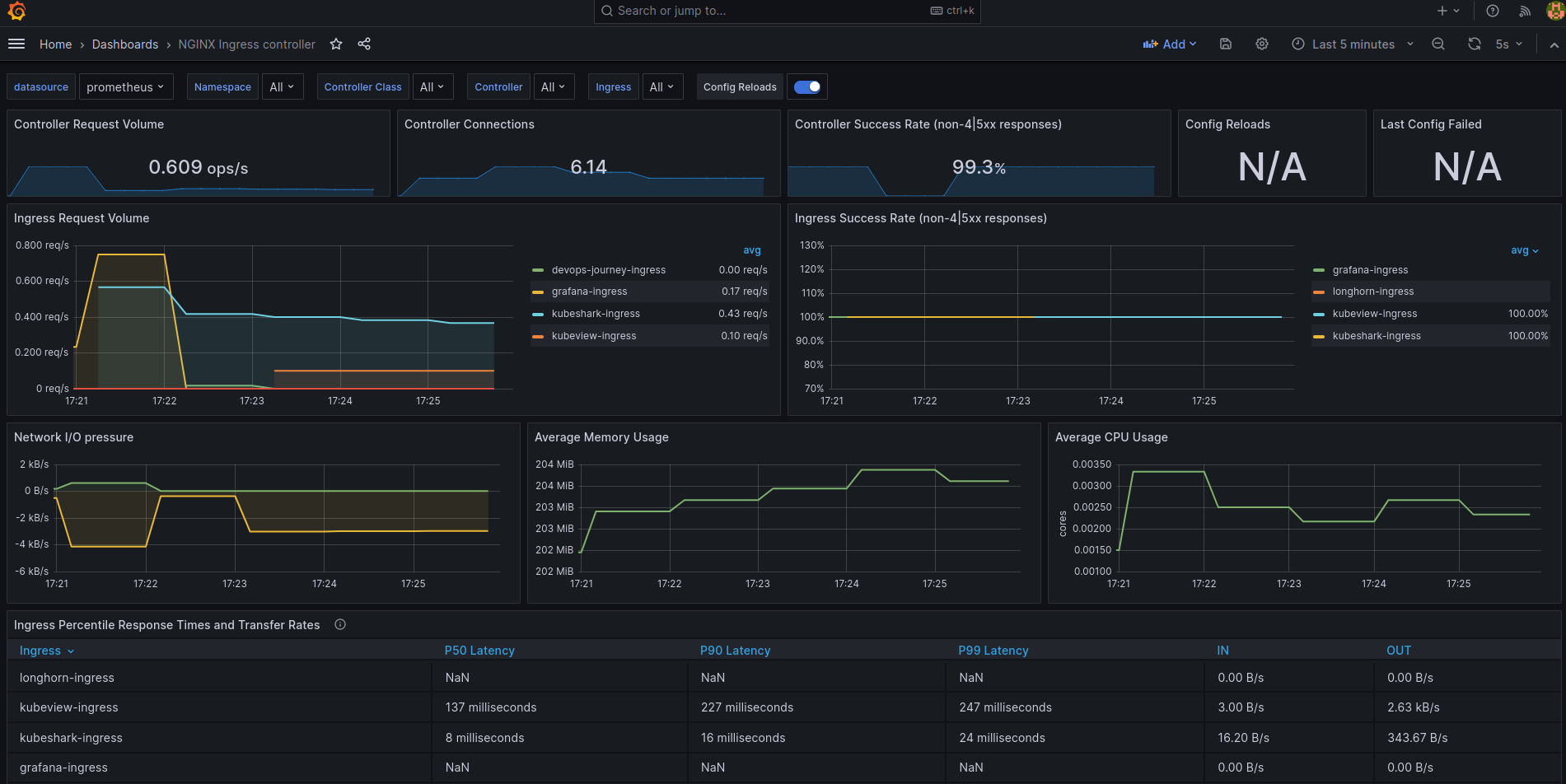Sort table by P50 Latency column
The image size is (1566, 784).
pyautogui.click(x=479, y=651)
